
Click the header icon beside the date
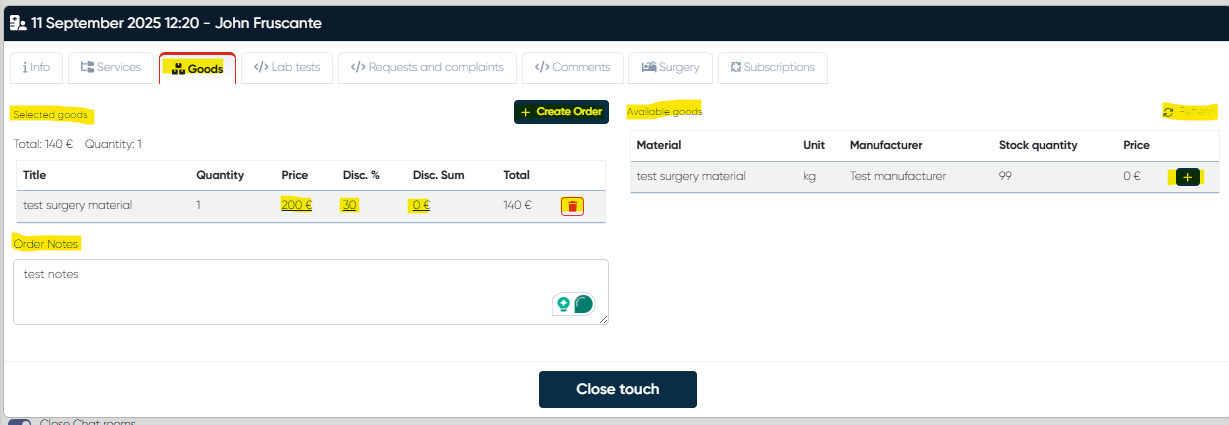(17, 21)
